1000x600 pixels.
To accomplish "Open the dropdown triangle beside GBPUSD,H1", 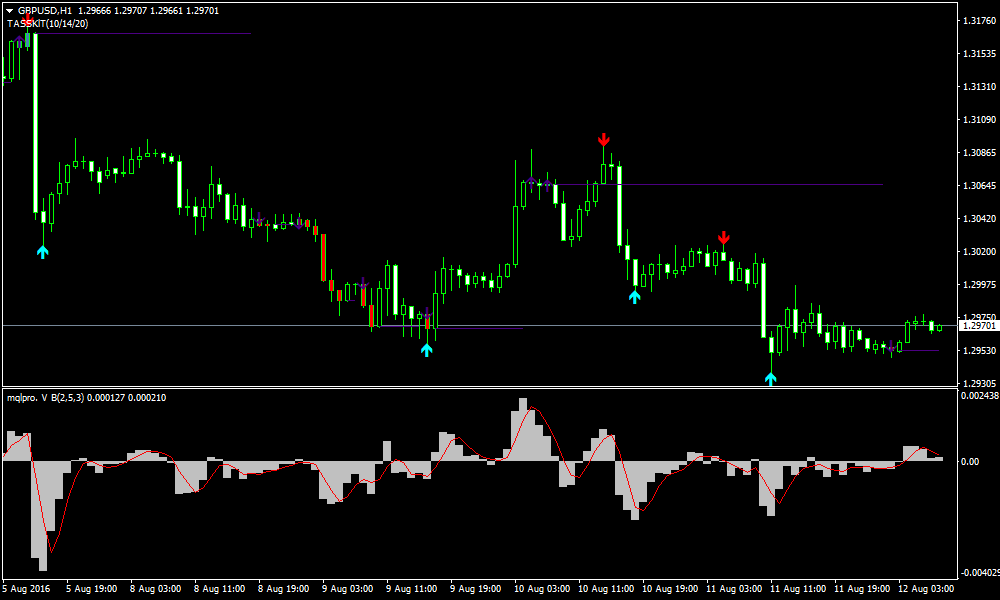I will [9, 10].
